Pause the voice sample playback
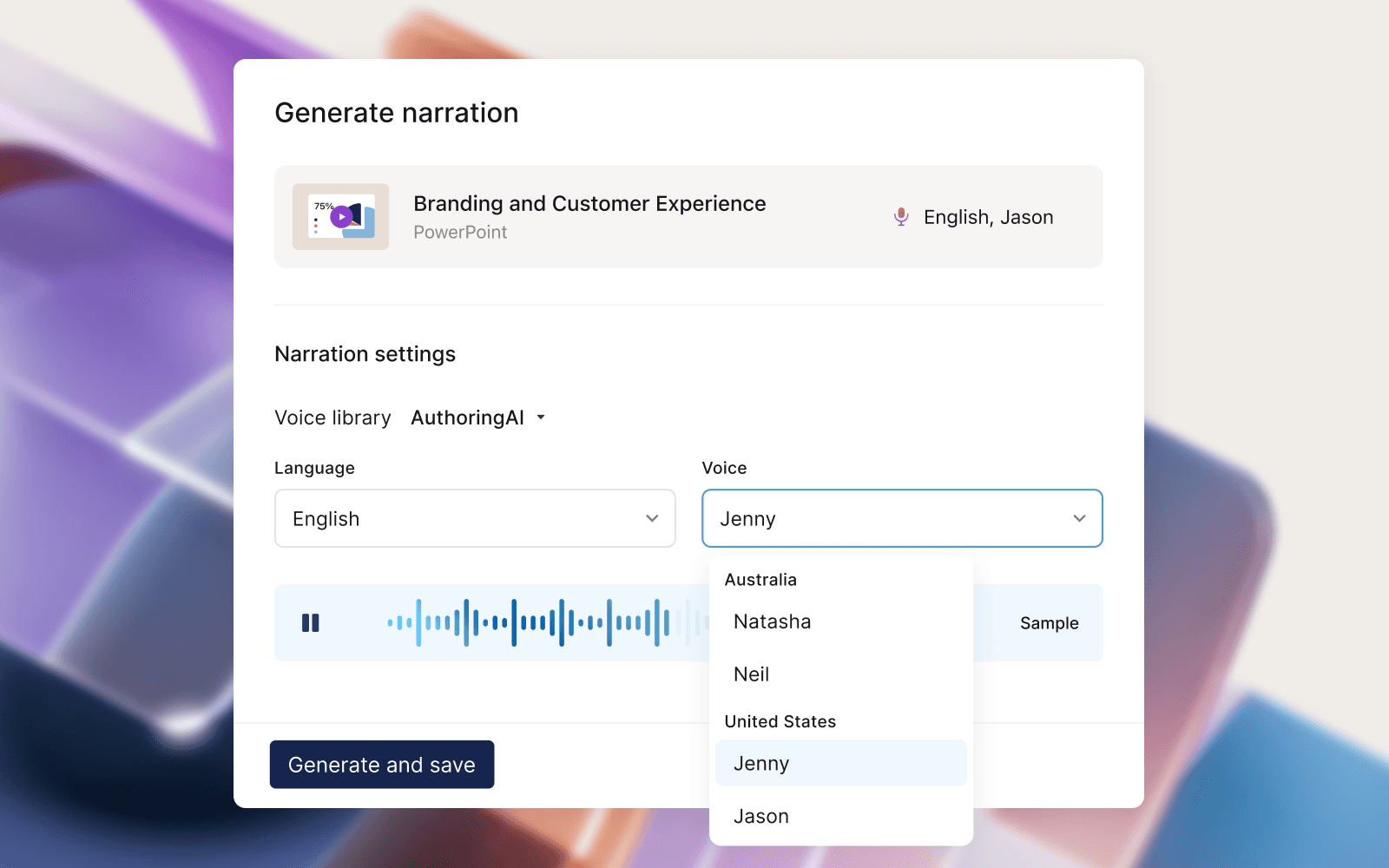Screen dimensions: 1389x868 pyautogui.click(x=310, y=622)
